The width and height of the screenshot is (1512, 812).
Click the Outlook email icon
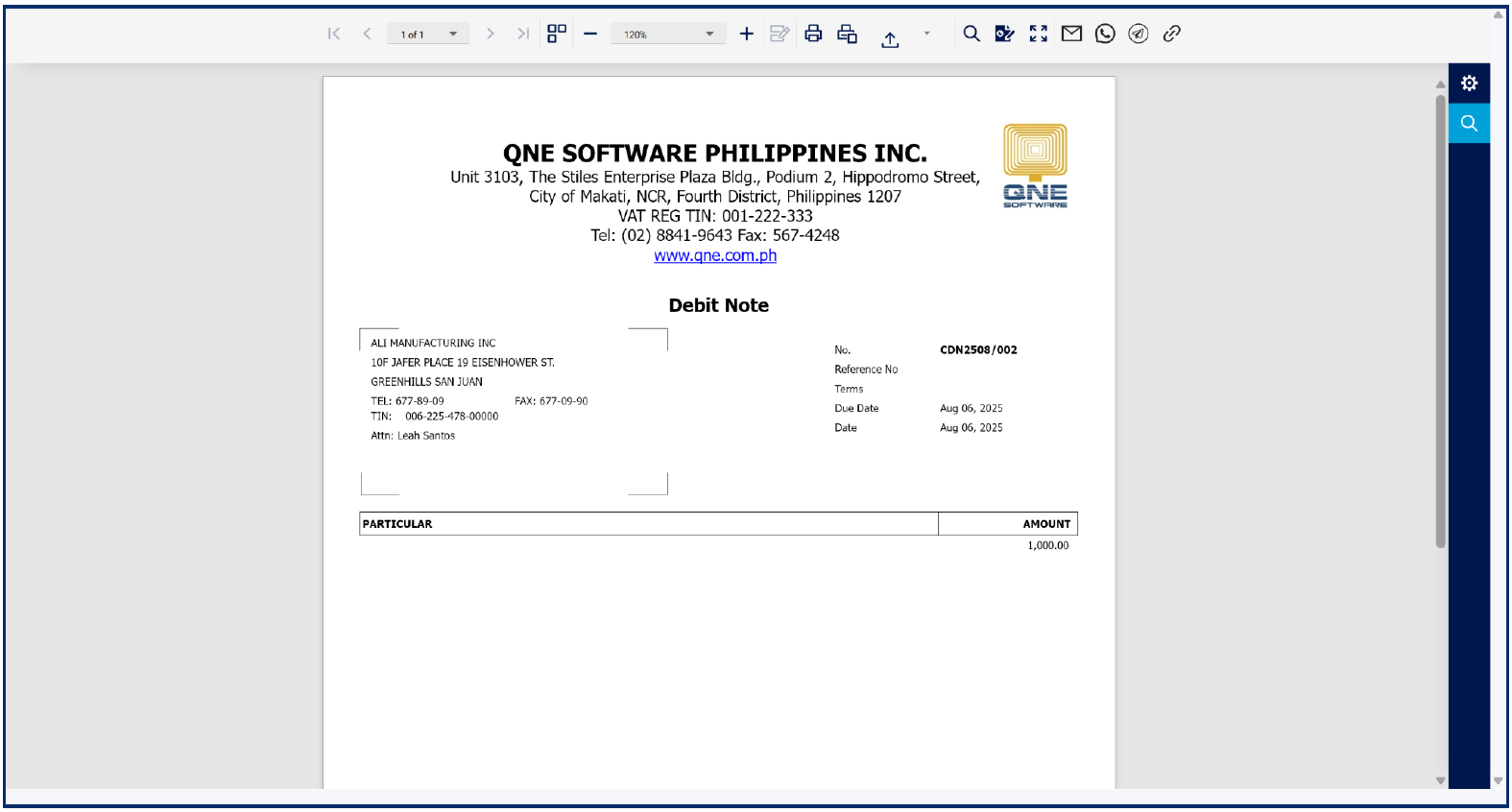coord(1004,34)
